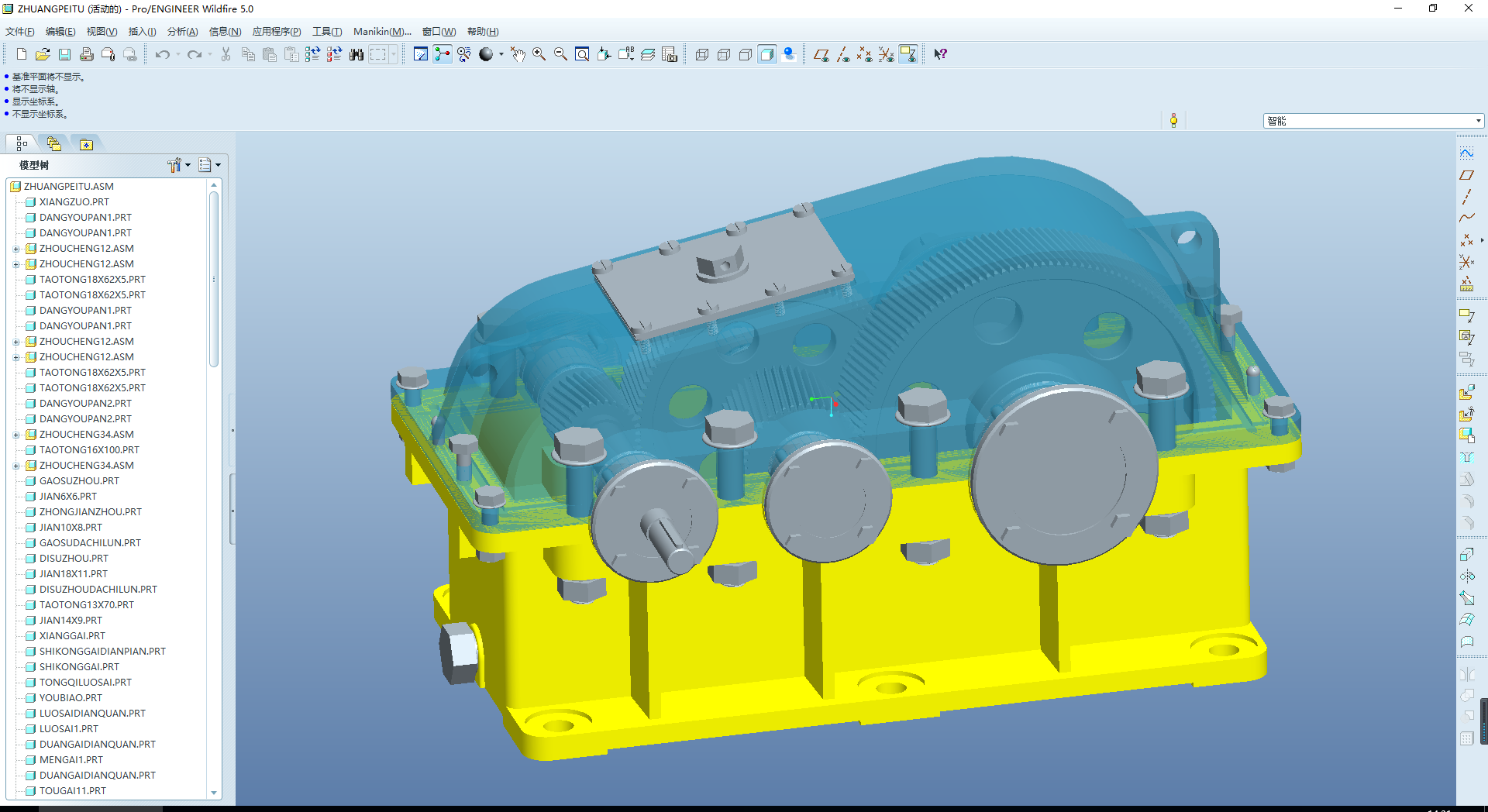Open the Layers icon in the toolbar

click(x=648, y=54)
